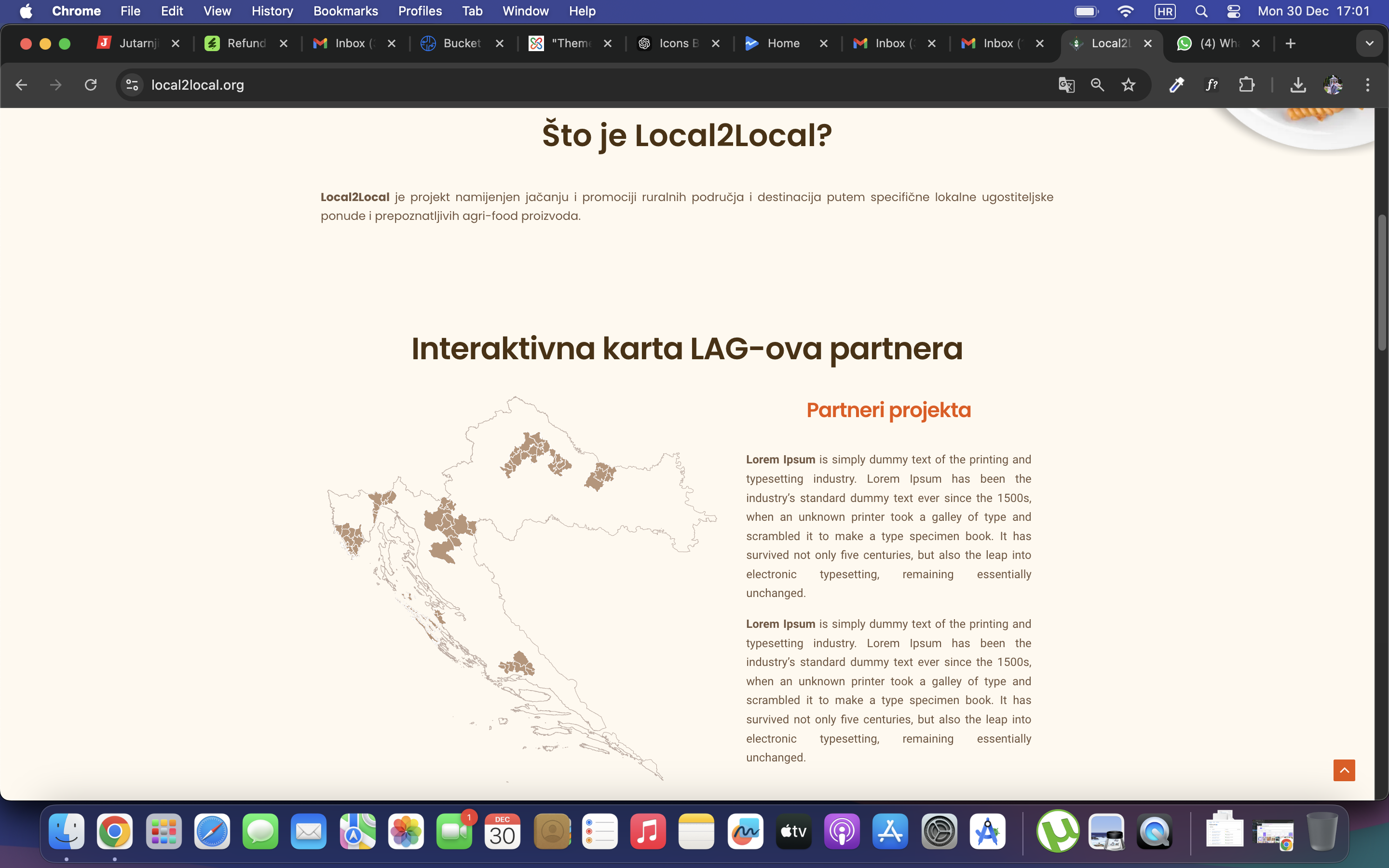Close the WhatsApp tab

[x=1256, y=43]
